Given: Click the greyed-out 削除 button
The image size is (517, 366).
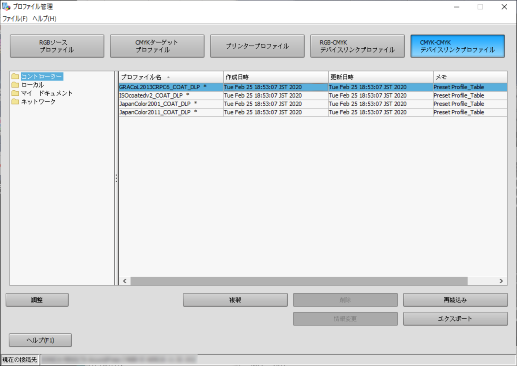Looking at the screenshot, I should [345, 300].
